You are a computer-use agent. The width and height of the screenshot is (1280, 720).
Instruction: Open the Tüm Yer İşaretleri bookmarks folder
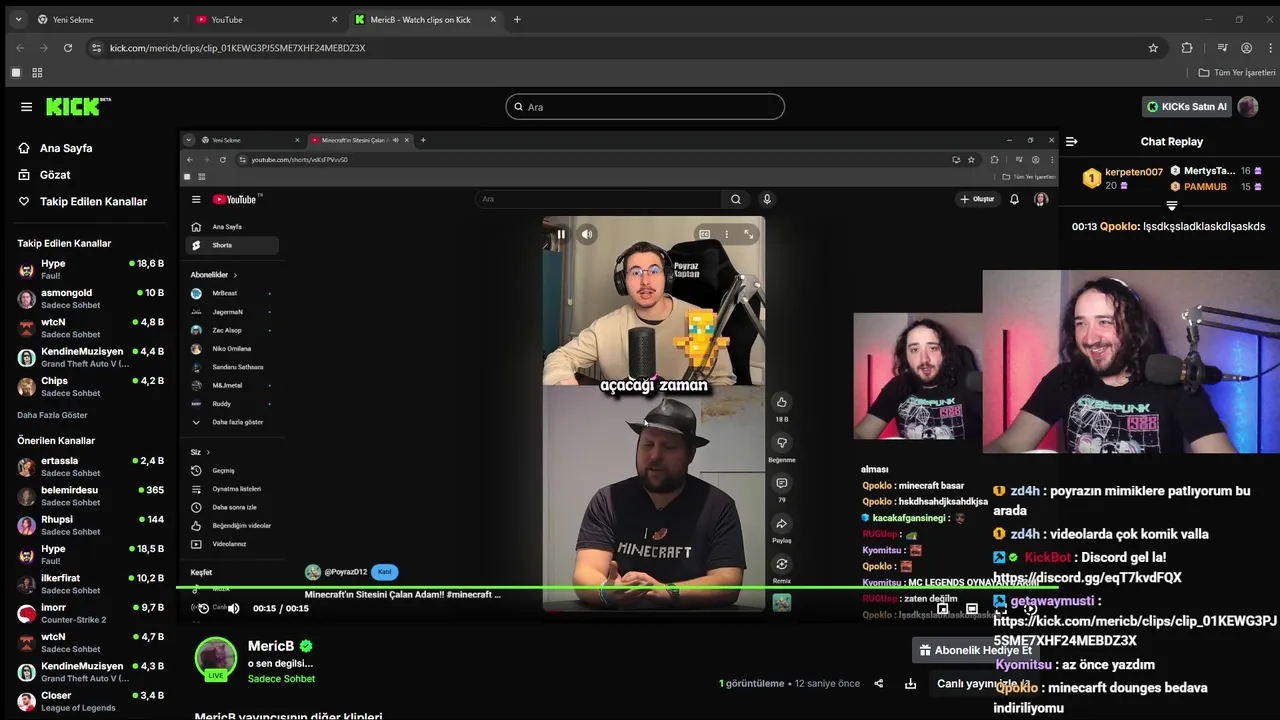[1237, 73]
